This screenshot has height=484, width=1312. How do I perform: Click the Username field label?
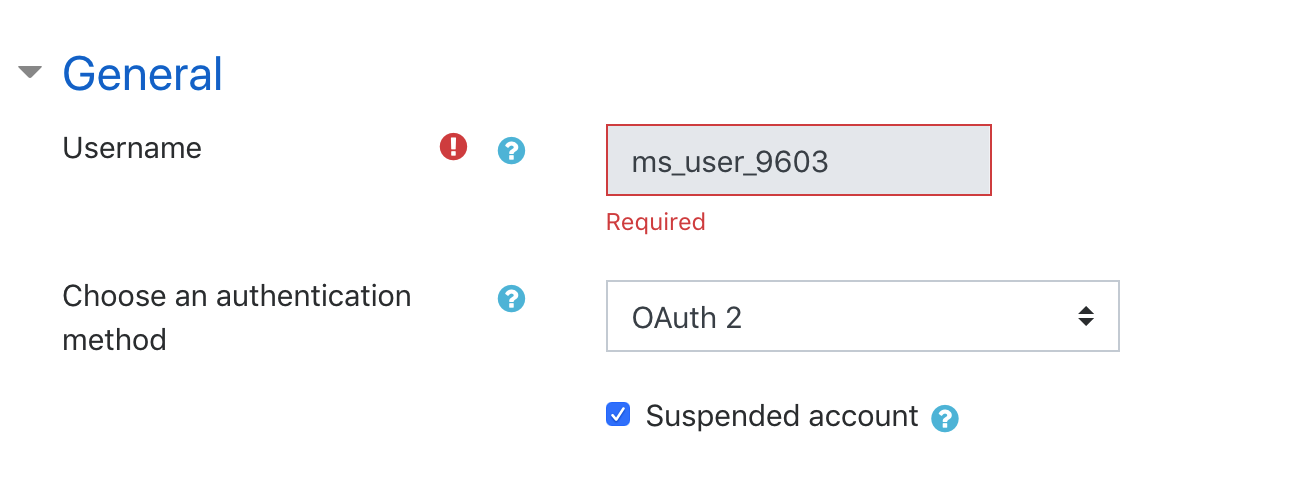click(x=132, y=148)
